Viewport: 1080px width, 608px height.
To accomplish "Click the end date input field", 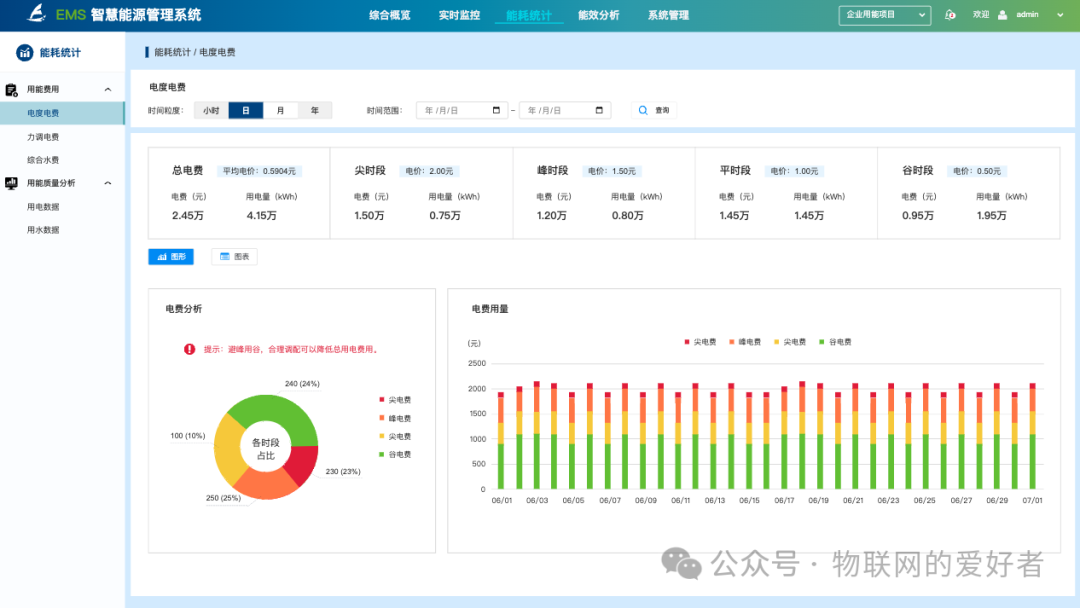I will pos(565,110).
